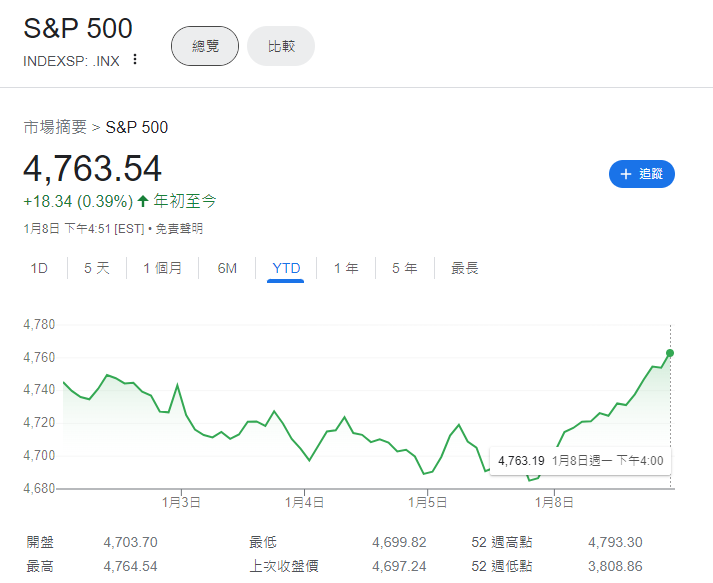Open the three-dot menu beside INDEXSP: .INX
The image size is (713, 583).
135,59
